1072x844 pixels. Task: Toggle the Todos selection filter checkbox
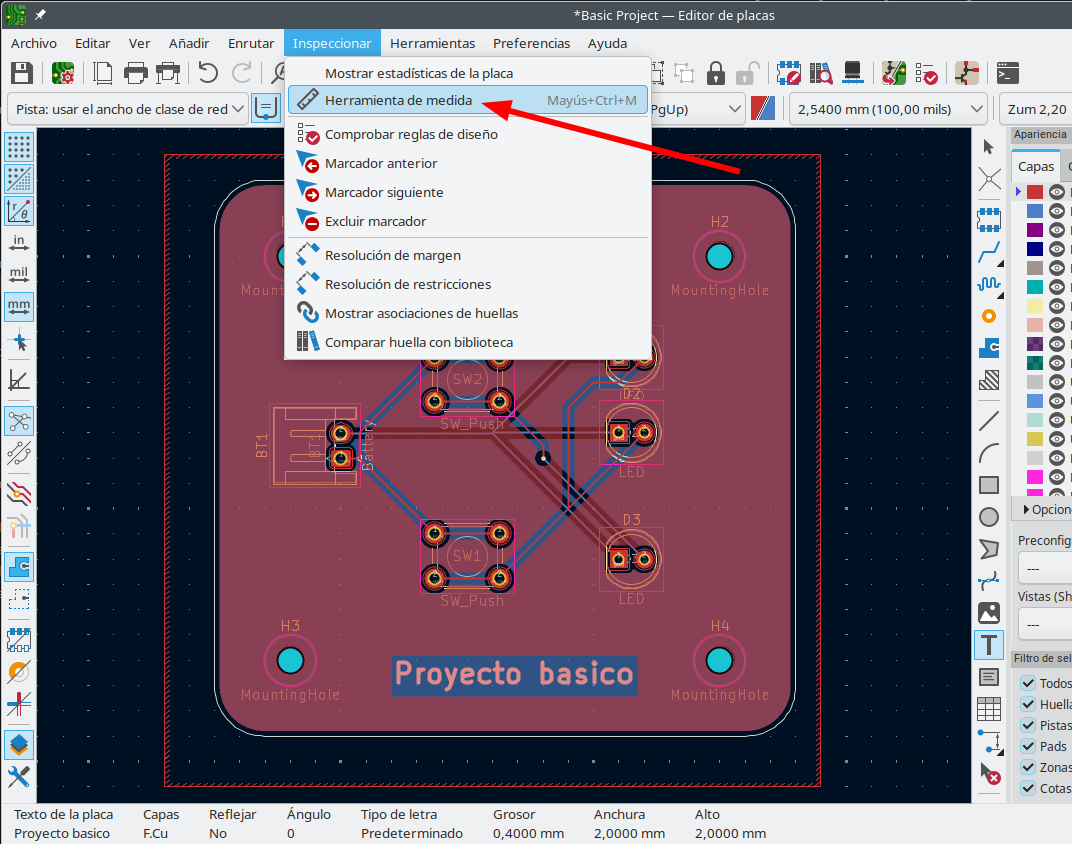[x=1028, y=683]
